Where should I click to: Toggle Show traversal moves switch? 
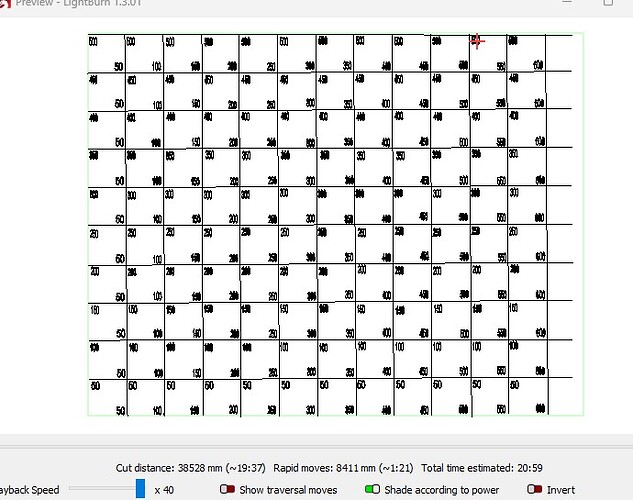(x=227, y=489)
